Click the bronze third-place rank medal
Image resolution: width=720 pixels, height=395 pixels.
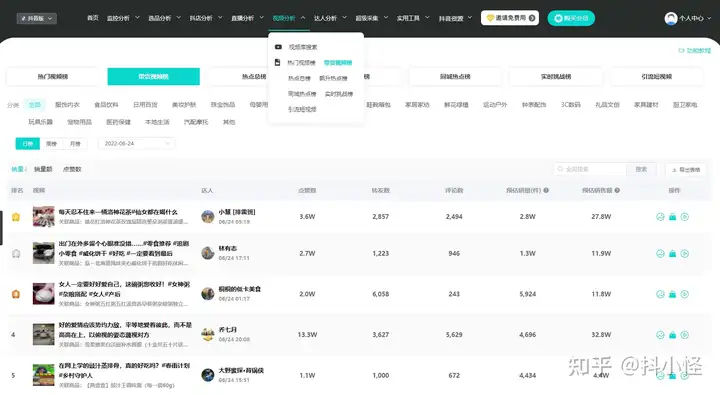[x=16, y=294]
